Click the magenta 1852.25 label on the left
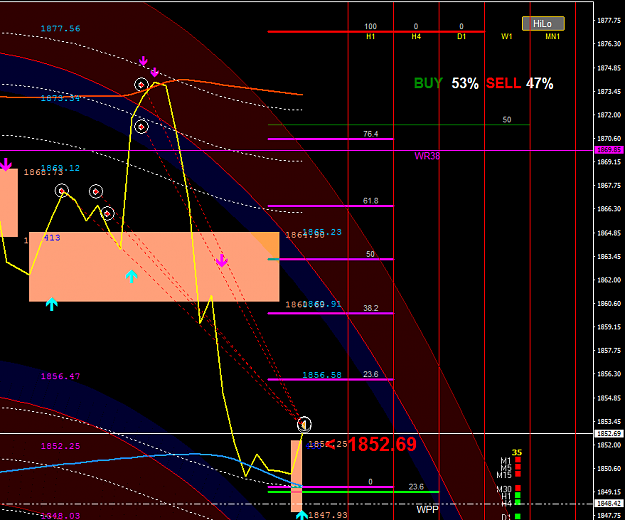Viewport: 625px width, 520px height. (60, 446)
